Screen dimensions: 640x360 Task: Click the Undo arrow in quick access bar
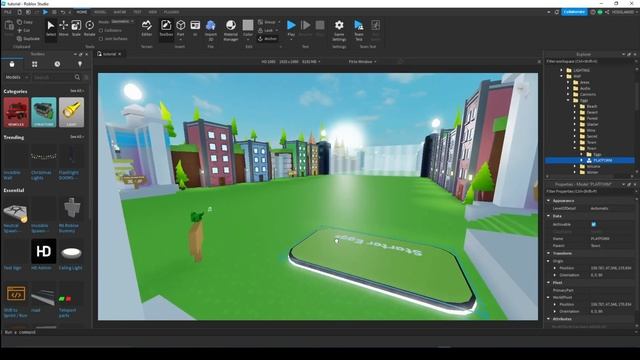pyautogui.click(x=63, y=12)
